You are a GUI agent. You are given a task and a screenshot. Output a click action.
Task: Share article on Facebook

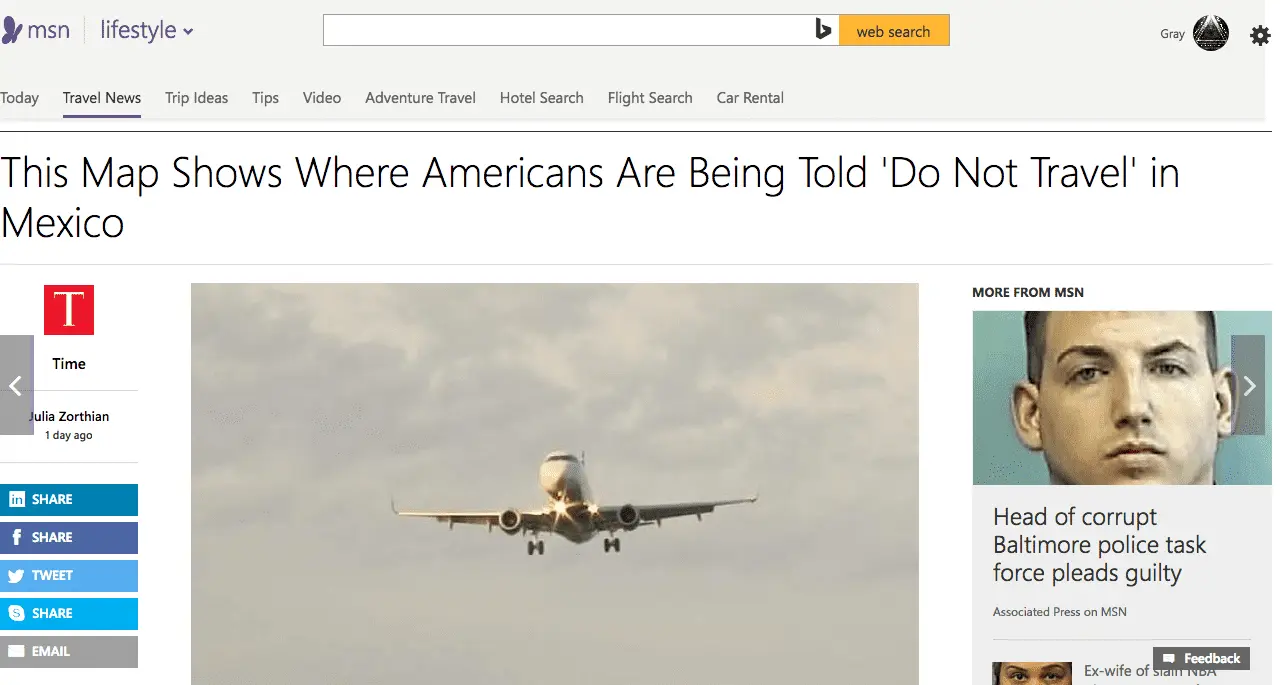pos(69,537)
